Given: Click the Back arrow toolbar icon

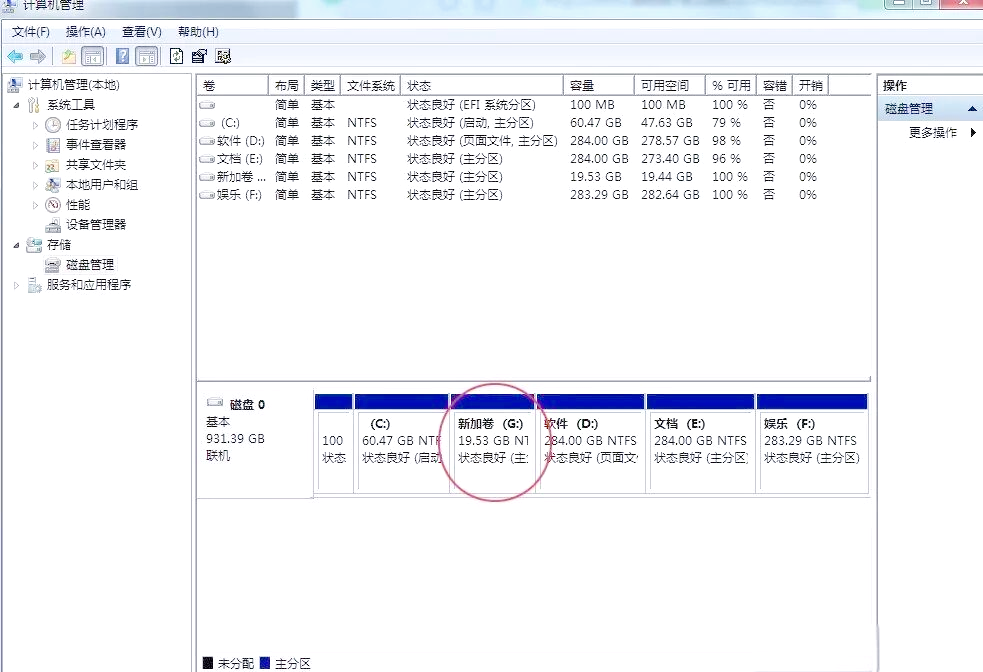Looking at the screenshot, I should [x=15, y=56].
